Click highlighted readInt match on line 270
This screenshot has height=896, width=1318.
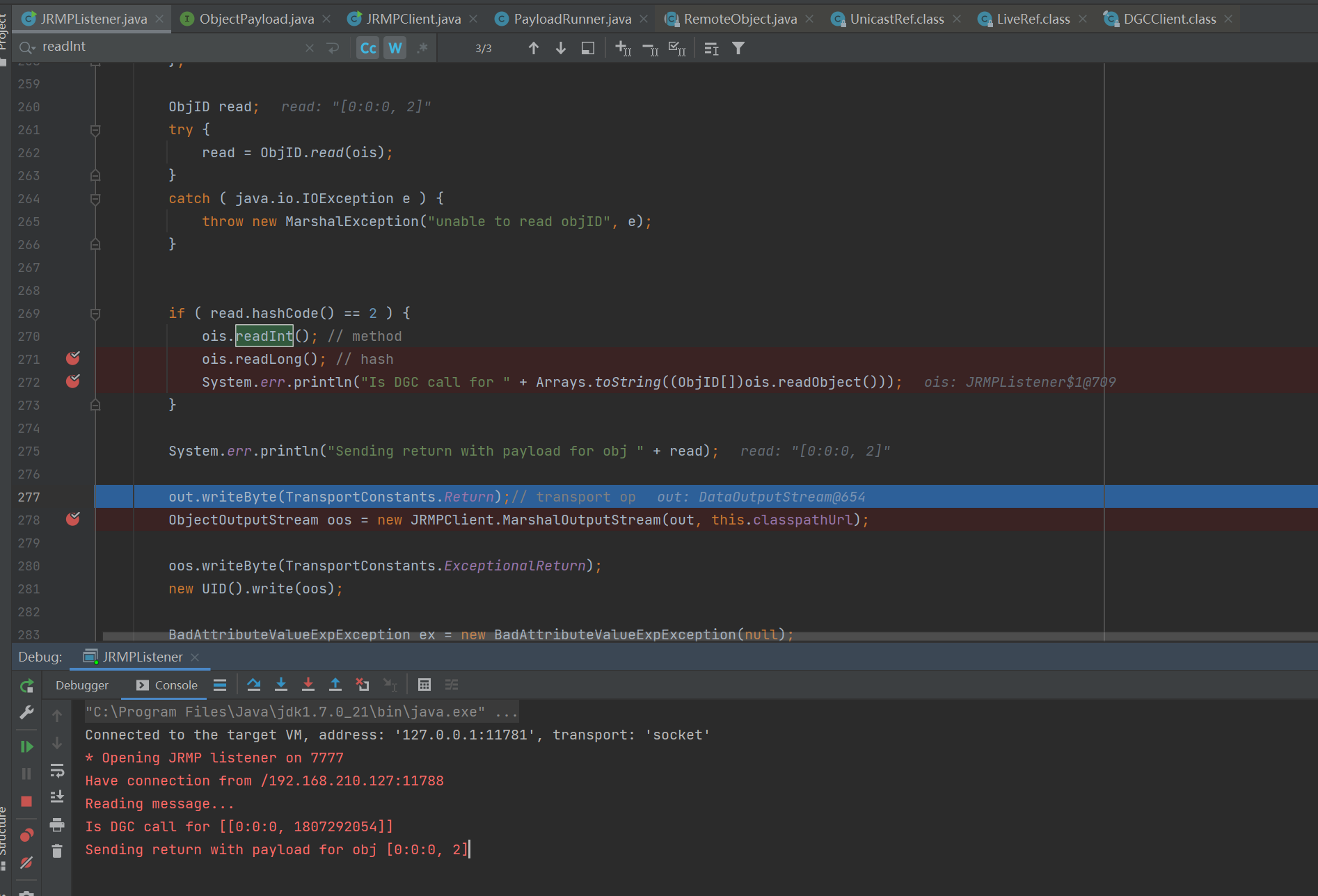coord(264,336)
